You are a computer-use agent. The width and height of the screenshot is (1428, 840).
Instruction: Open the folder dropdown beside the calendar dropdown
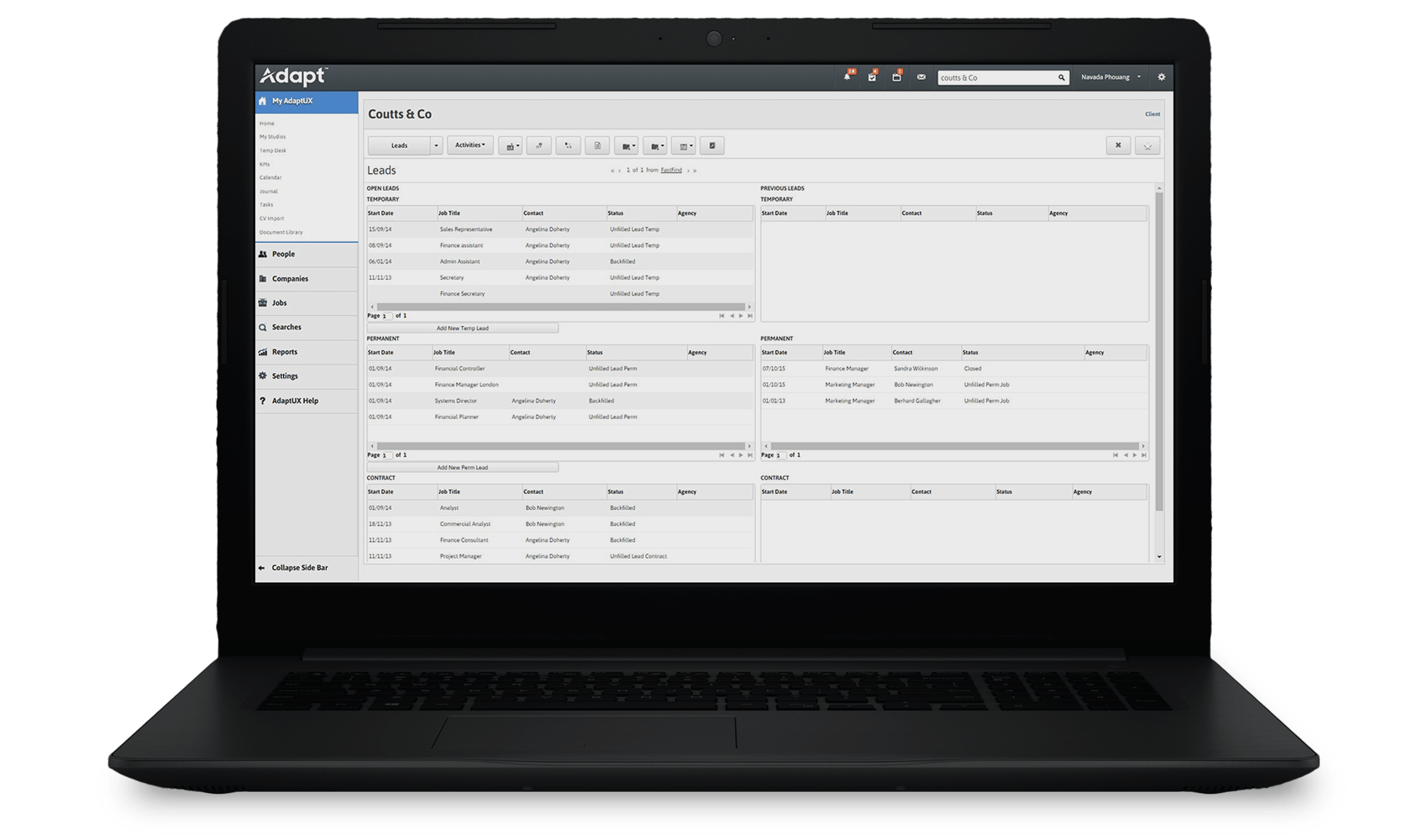655,146
